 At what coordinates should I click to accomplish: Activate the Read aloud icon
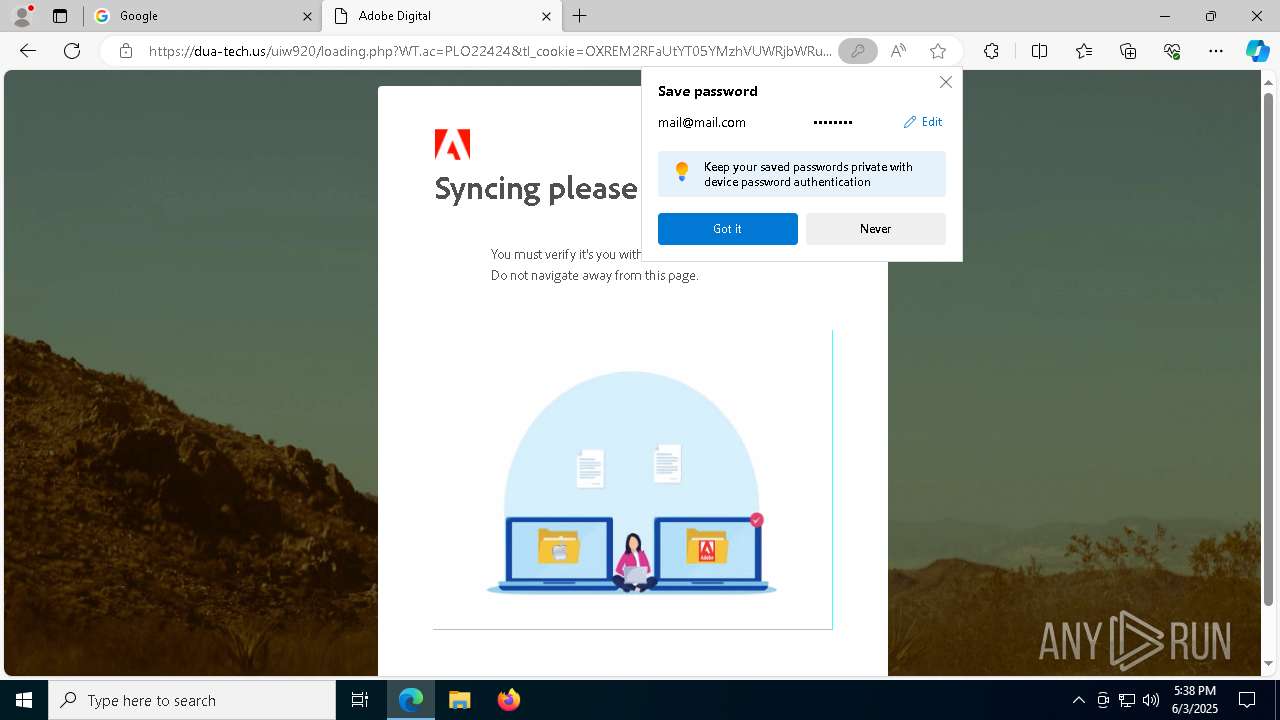(898, 51)
